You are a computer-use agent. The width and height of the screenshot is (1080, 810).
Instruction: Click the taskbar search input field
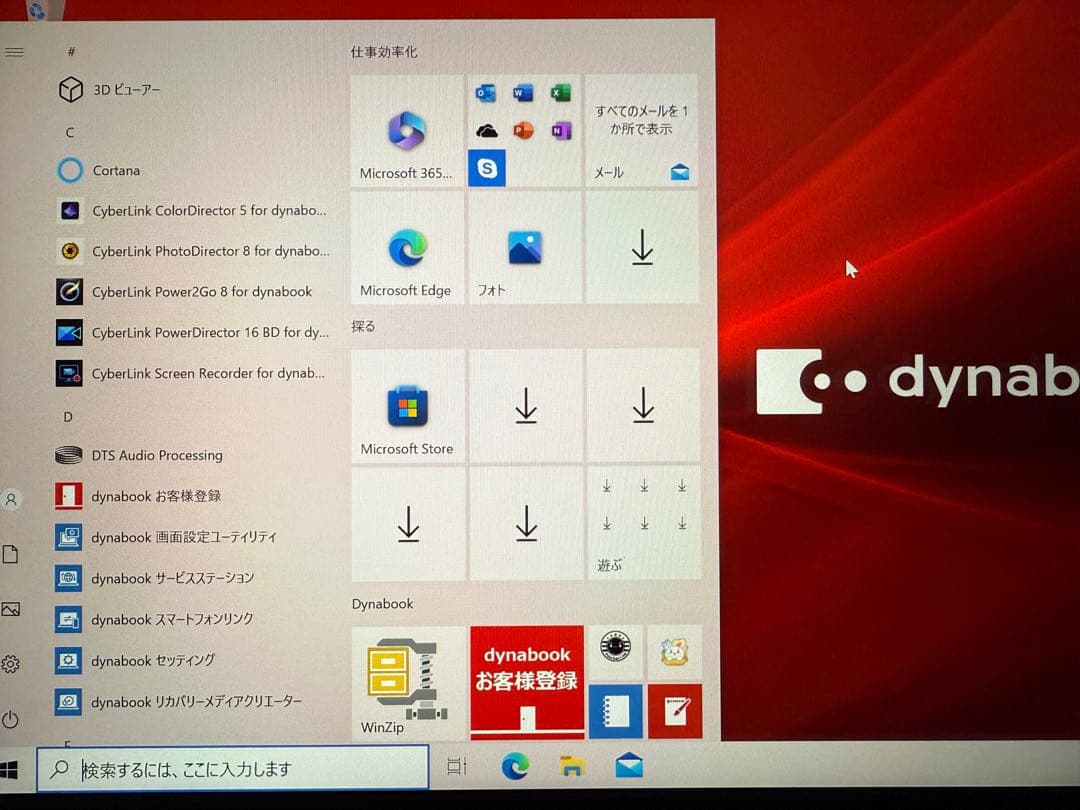pyautogui.click(x=230, y=768)
